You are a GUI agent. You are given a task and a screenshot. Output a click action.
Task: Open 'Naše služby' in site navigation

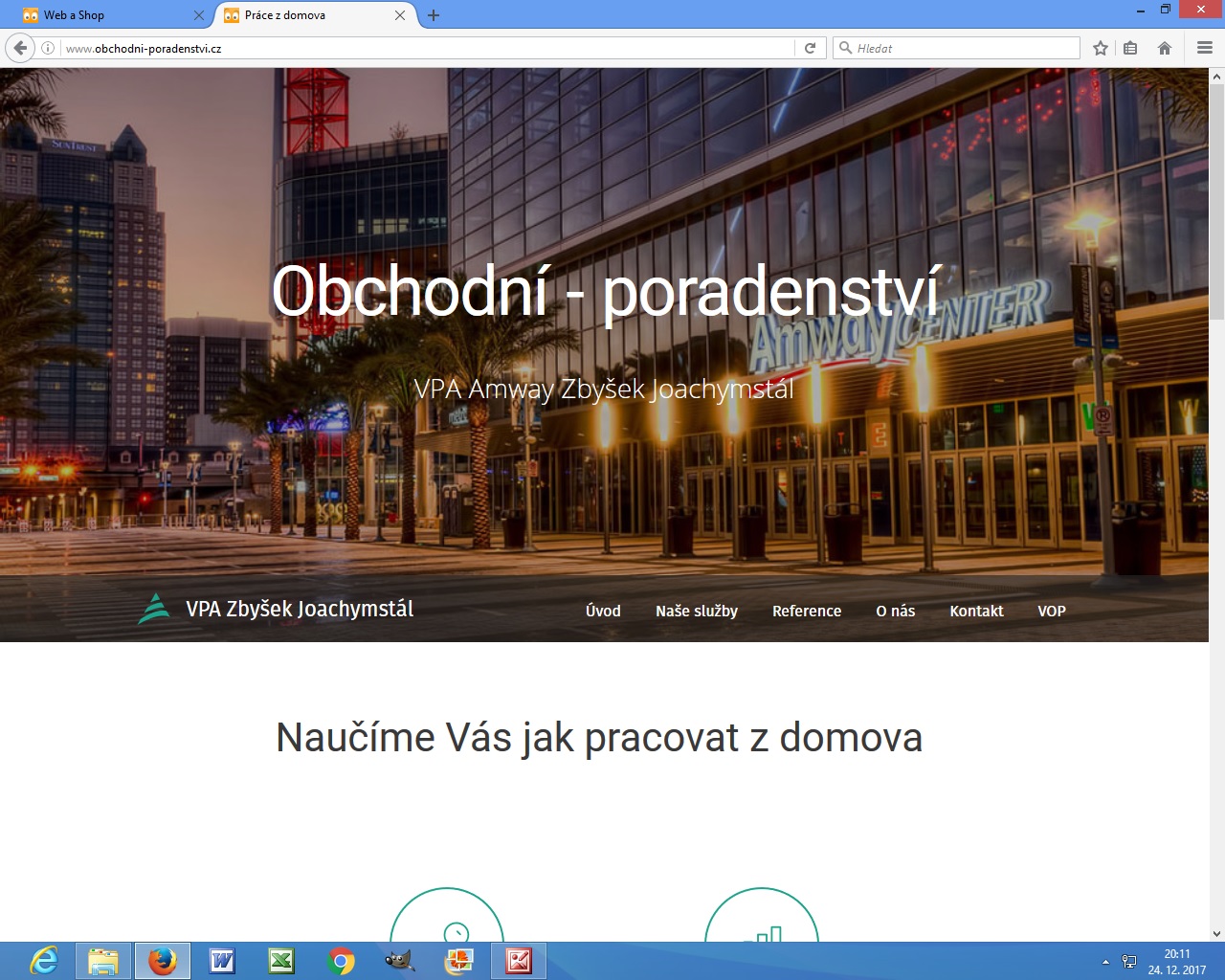tap(696, 611)
